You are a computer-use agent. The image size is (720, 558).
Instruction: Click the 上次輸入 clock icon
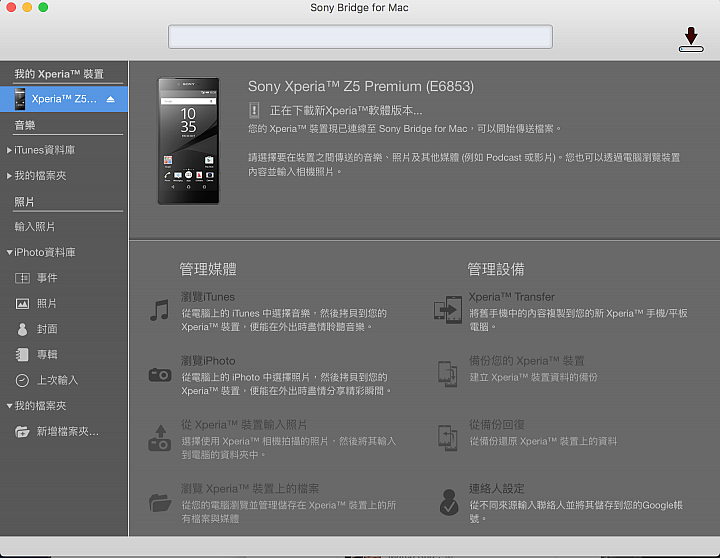[22, 380]
